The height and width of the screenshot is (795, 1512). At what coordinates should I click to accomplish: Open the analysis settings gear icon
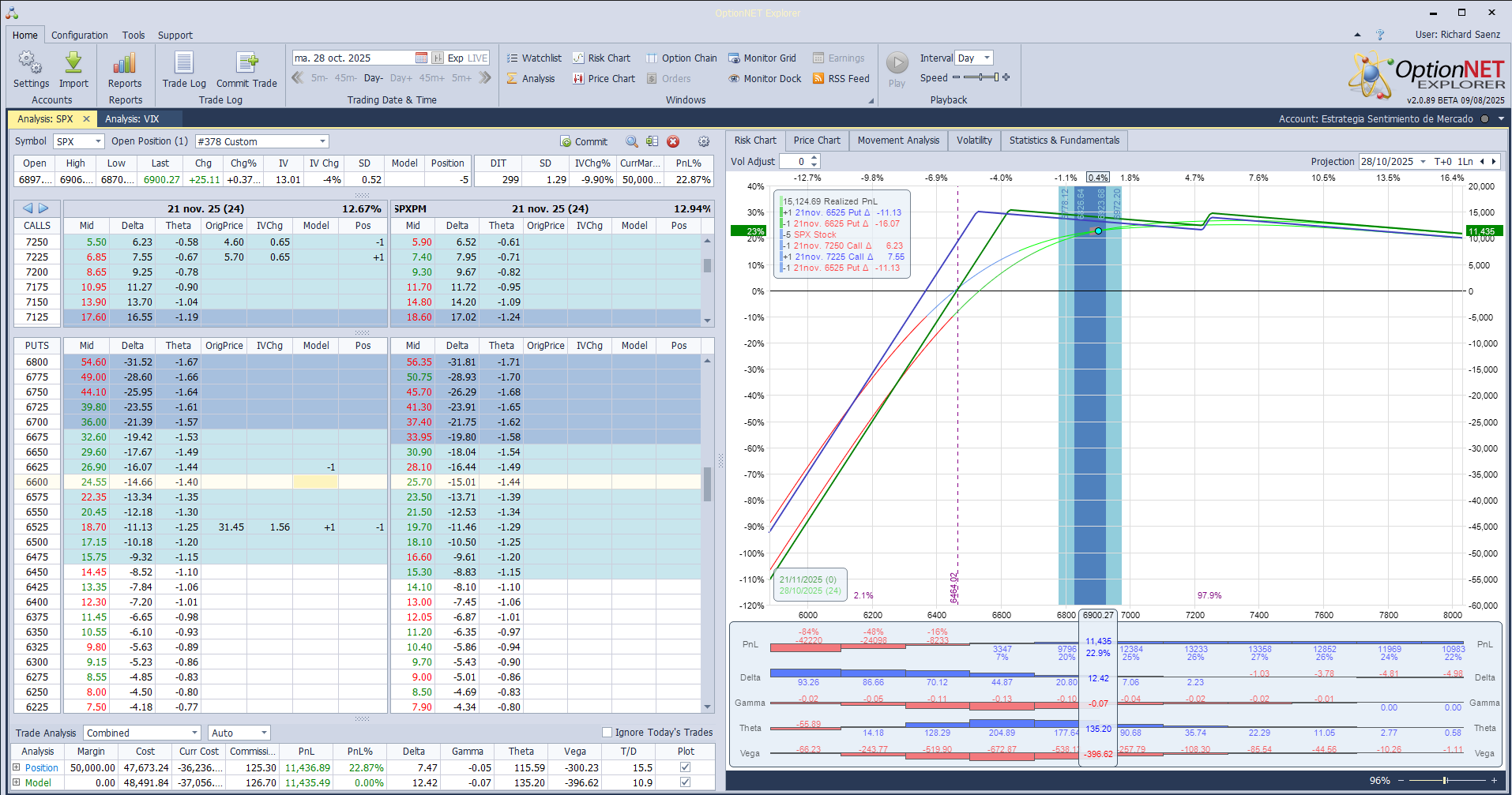pos(704,141)
